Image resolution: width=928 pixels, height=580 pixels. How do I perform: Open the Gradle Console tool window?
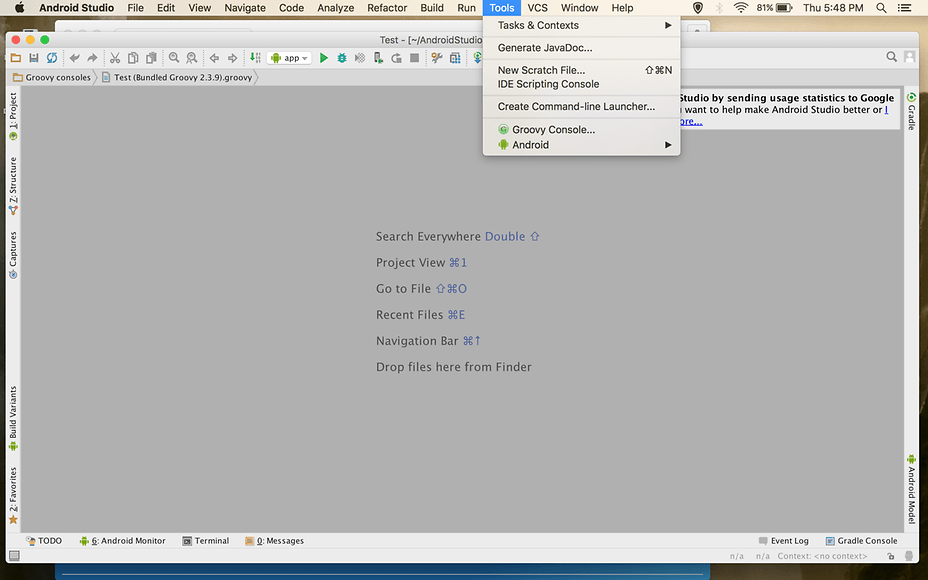pyautogui.click(x=862, y=541)
